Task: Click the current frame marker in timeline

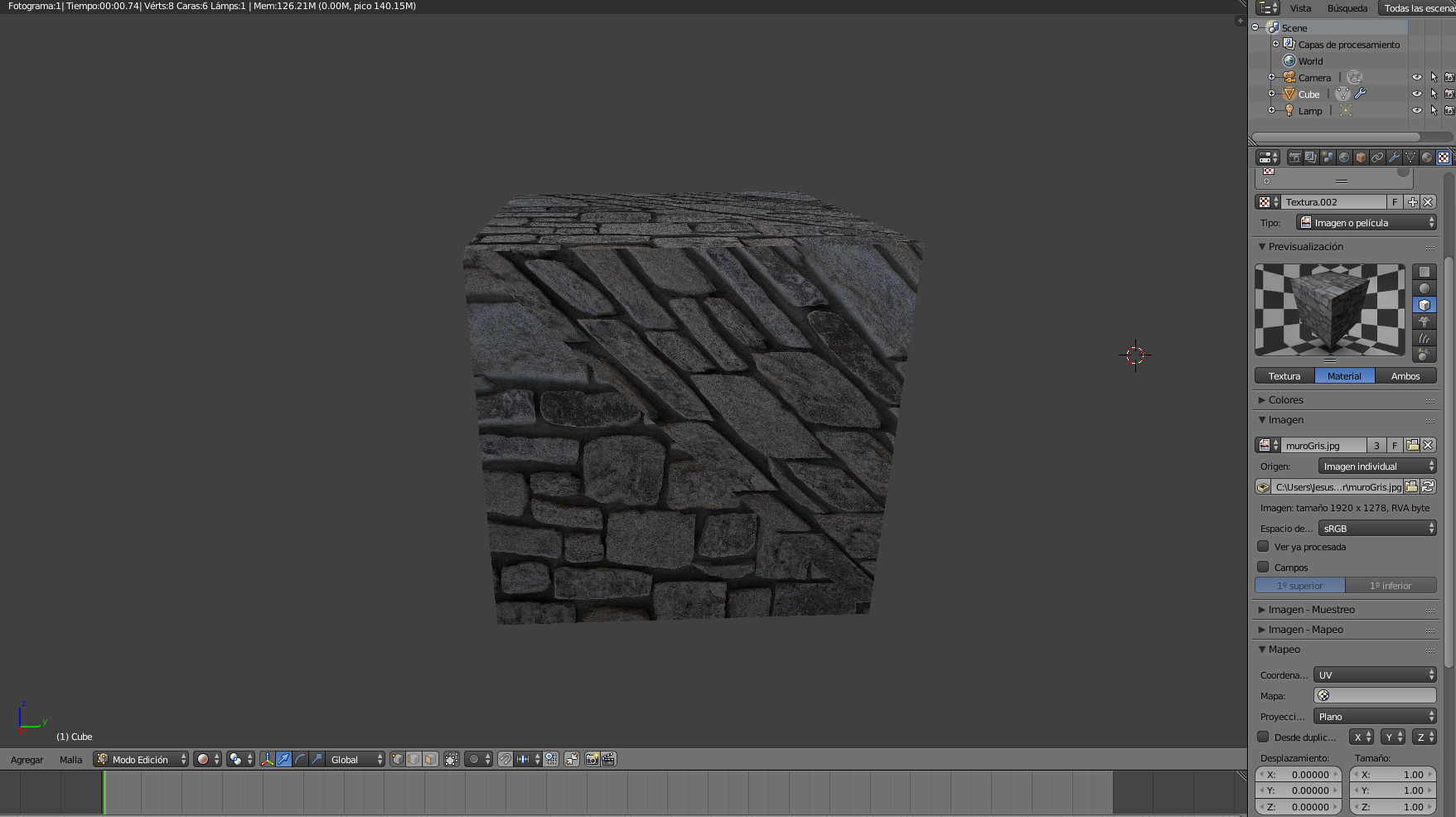Action: pos(104,792)
